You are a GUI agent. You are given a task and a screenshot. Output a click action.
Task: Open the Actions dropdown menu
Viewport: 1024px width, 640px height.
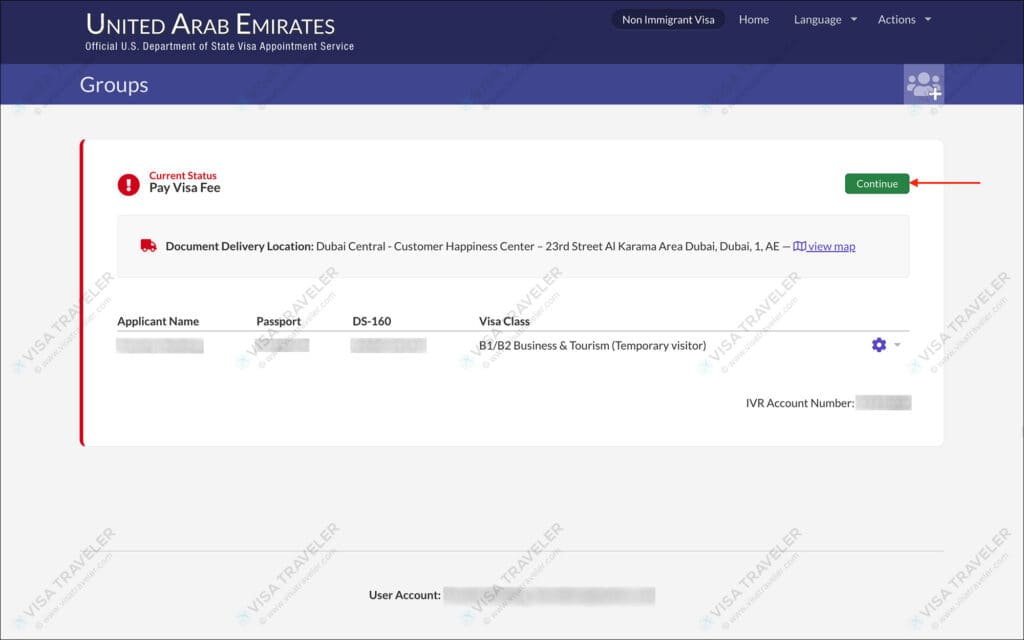(x=904, y=20)
